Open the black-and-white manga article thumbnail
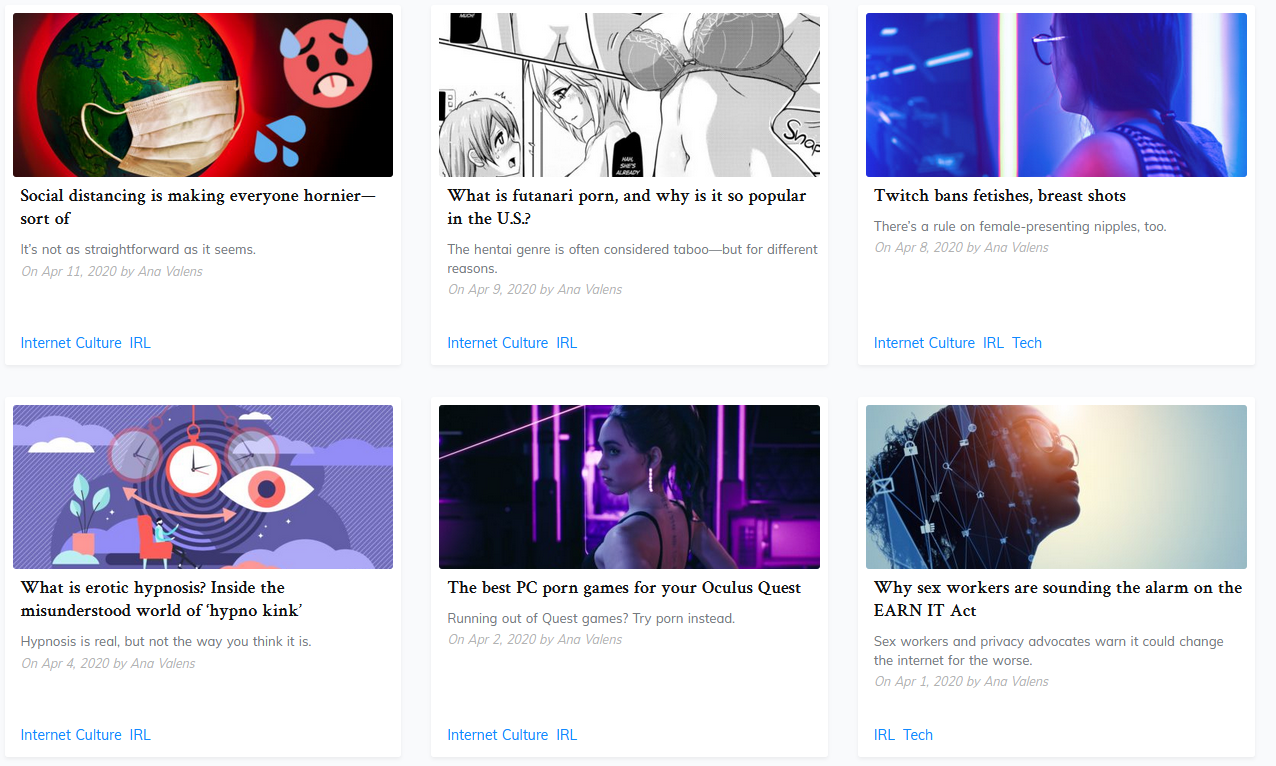 [x=629, y=95]
